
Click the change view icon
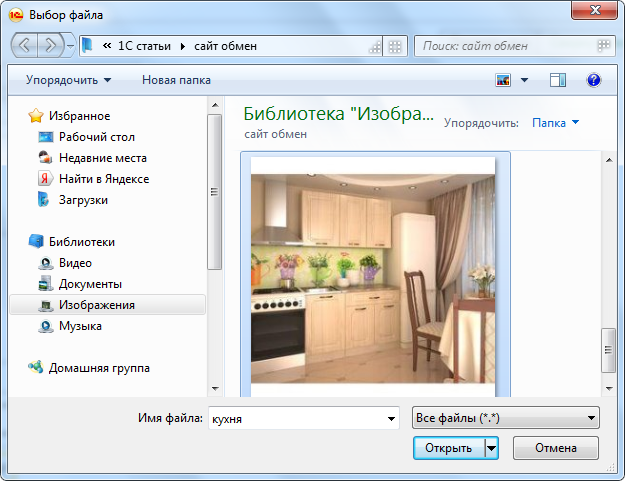click(503, 79)
